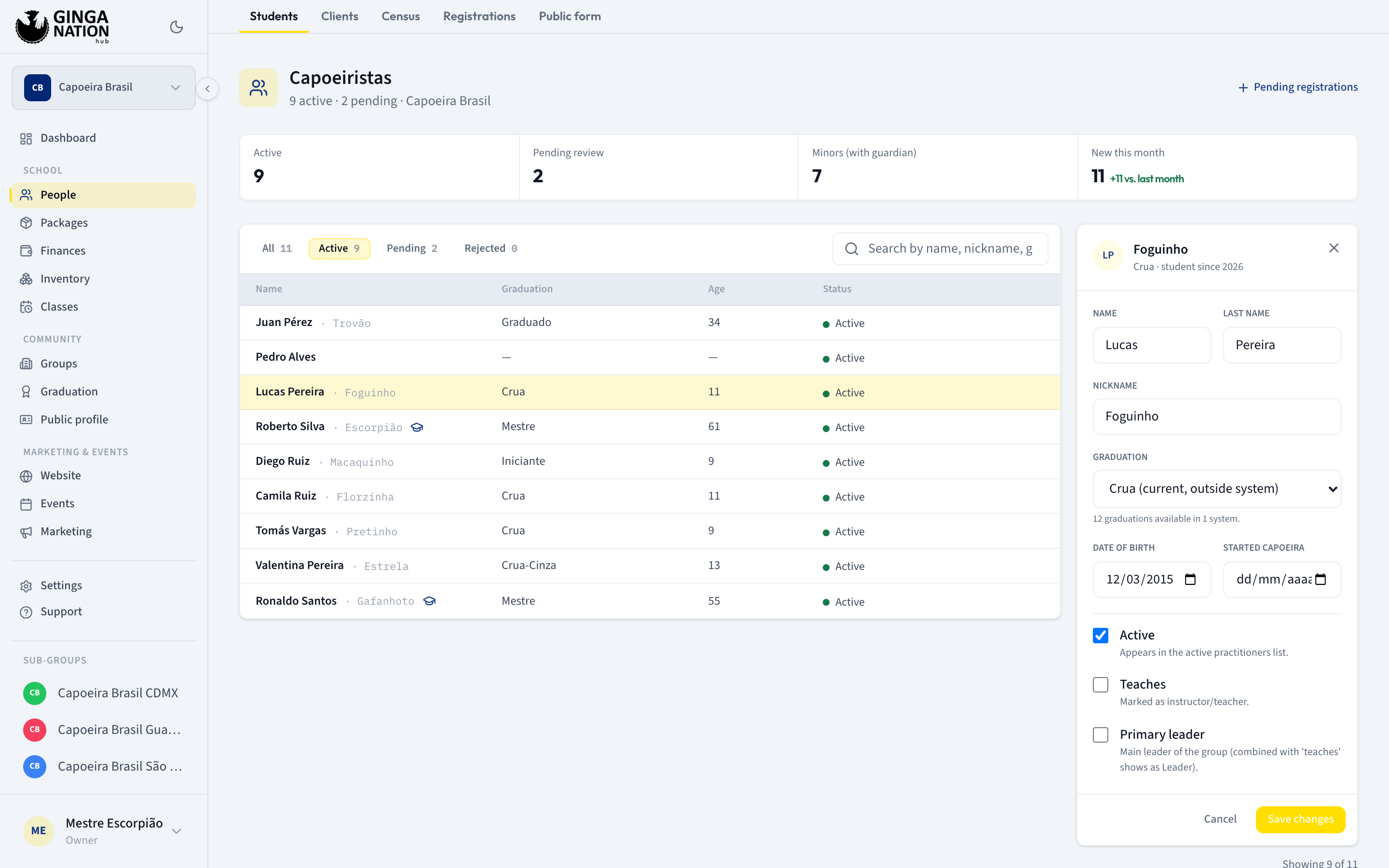Focus the search by name field

click(940, 248)
